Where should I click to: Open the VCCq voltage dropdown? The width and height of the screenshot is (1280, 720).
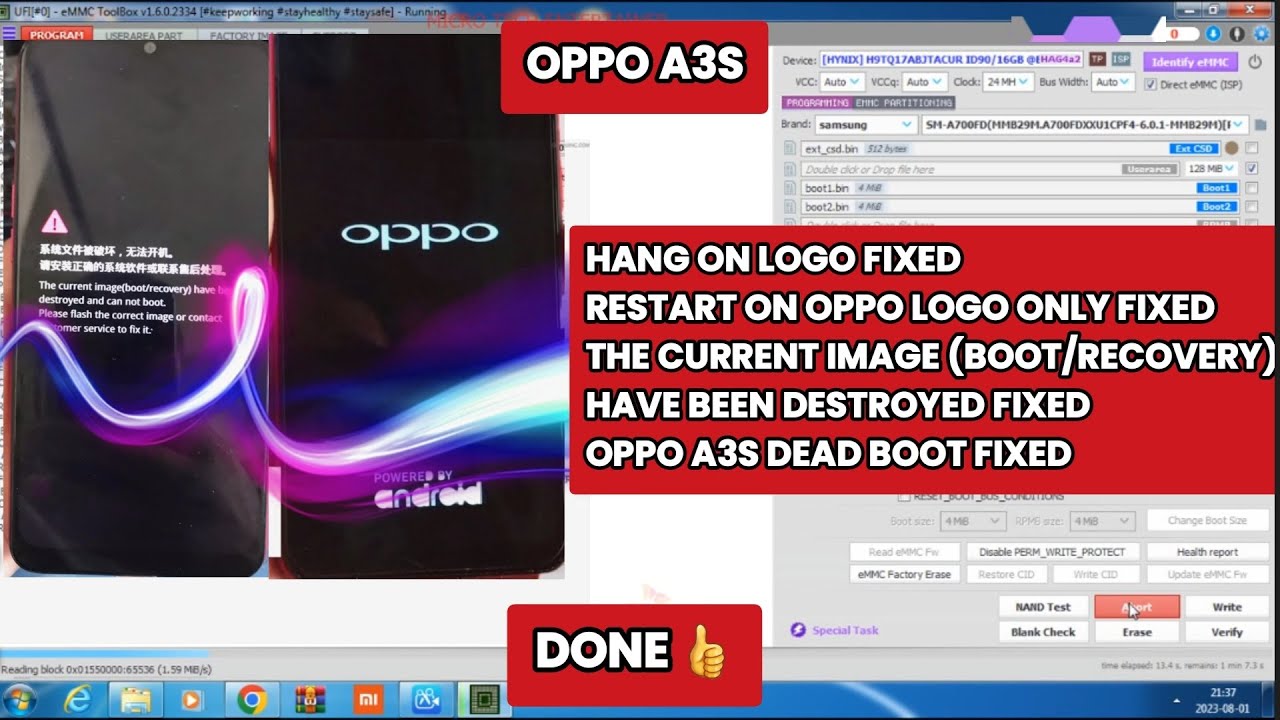[x=925, y=82]
